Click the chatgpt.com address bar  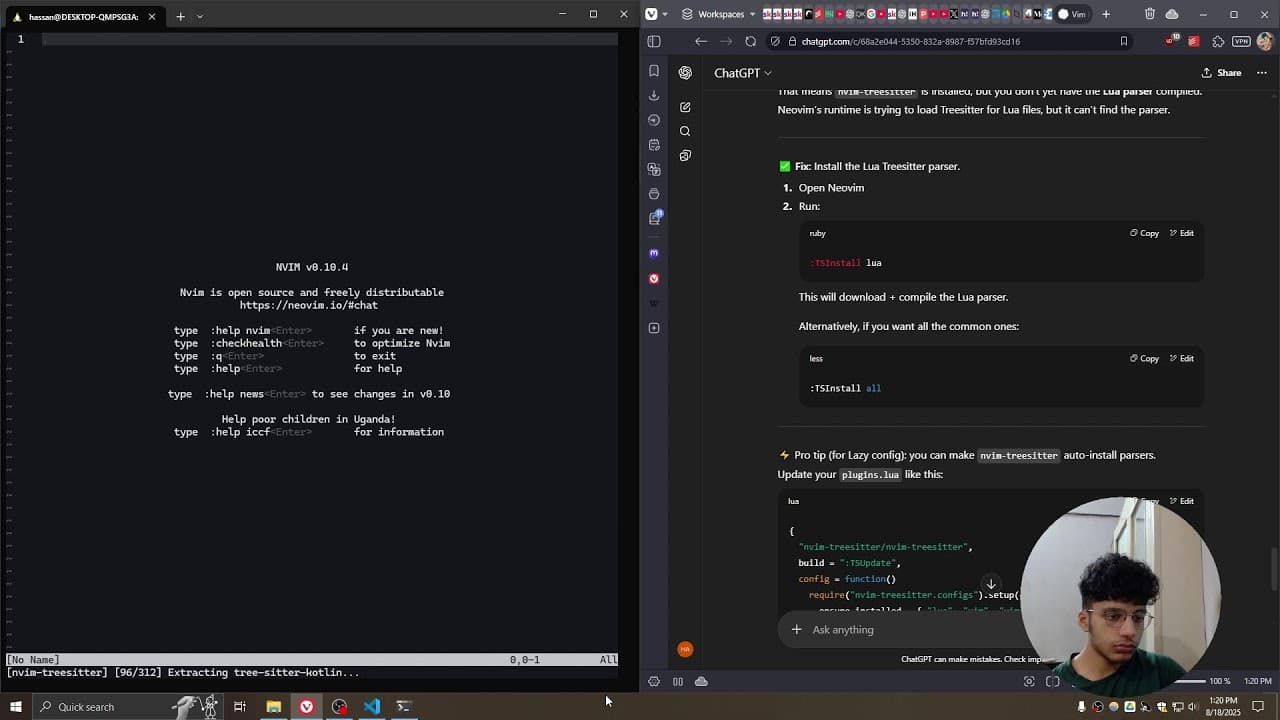pyautogui.click(x=950, y=41)
